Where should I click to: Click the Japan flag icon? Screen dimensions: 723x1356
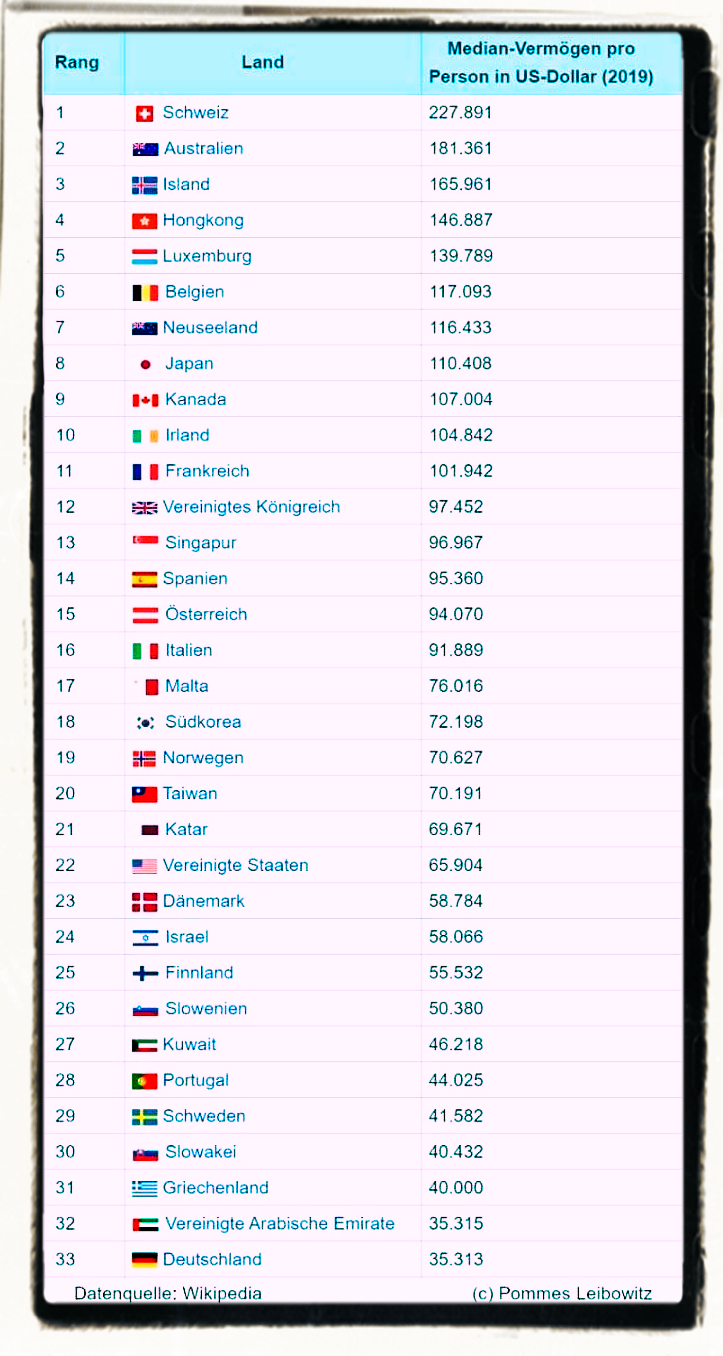[x=145, y=364]
